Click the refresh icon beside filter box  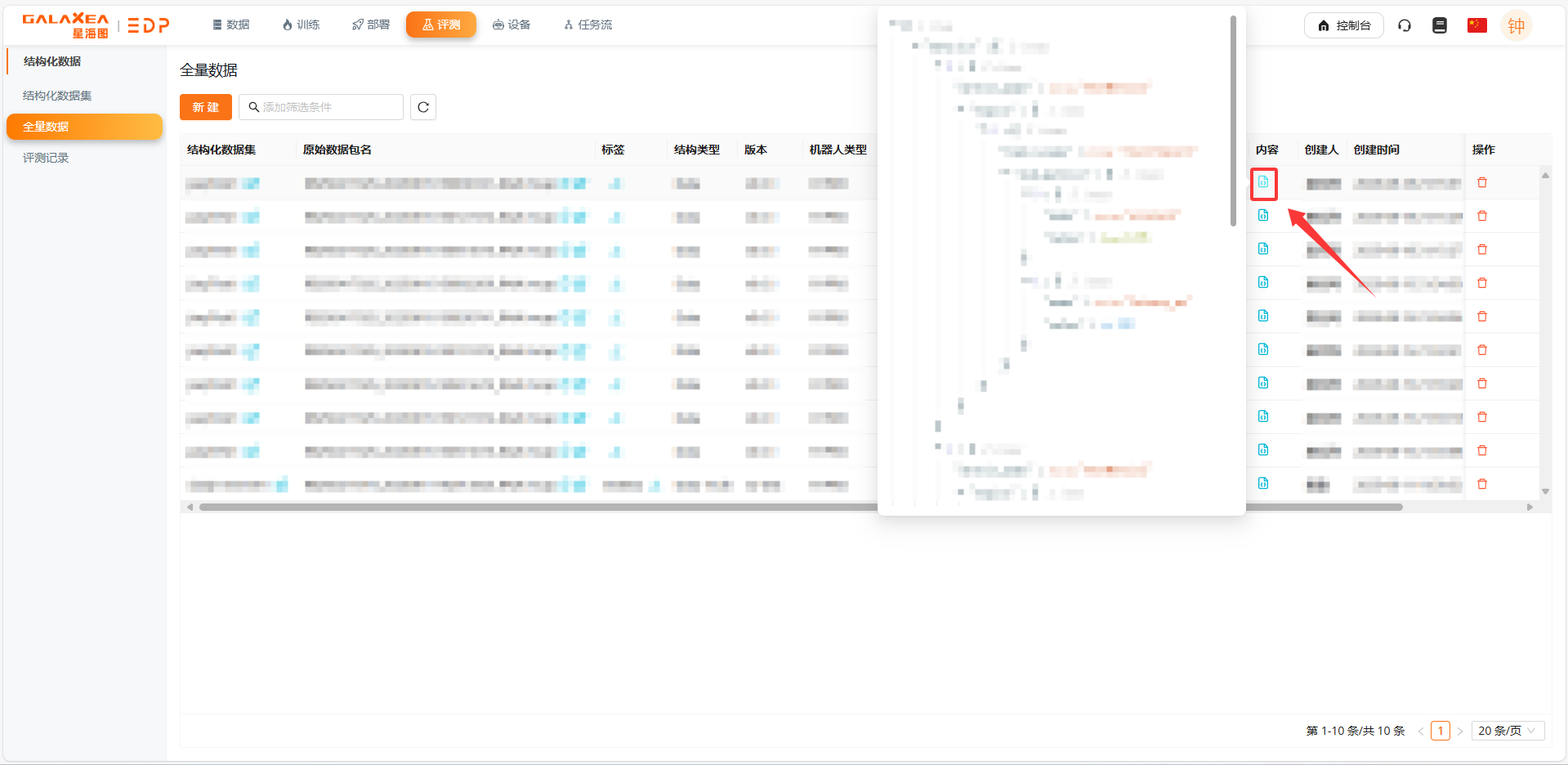coord(423,107)
